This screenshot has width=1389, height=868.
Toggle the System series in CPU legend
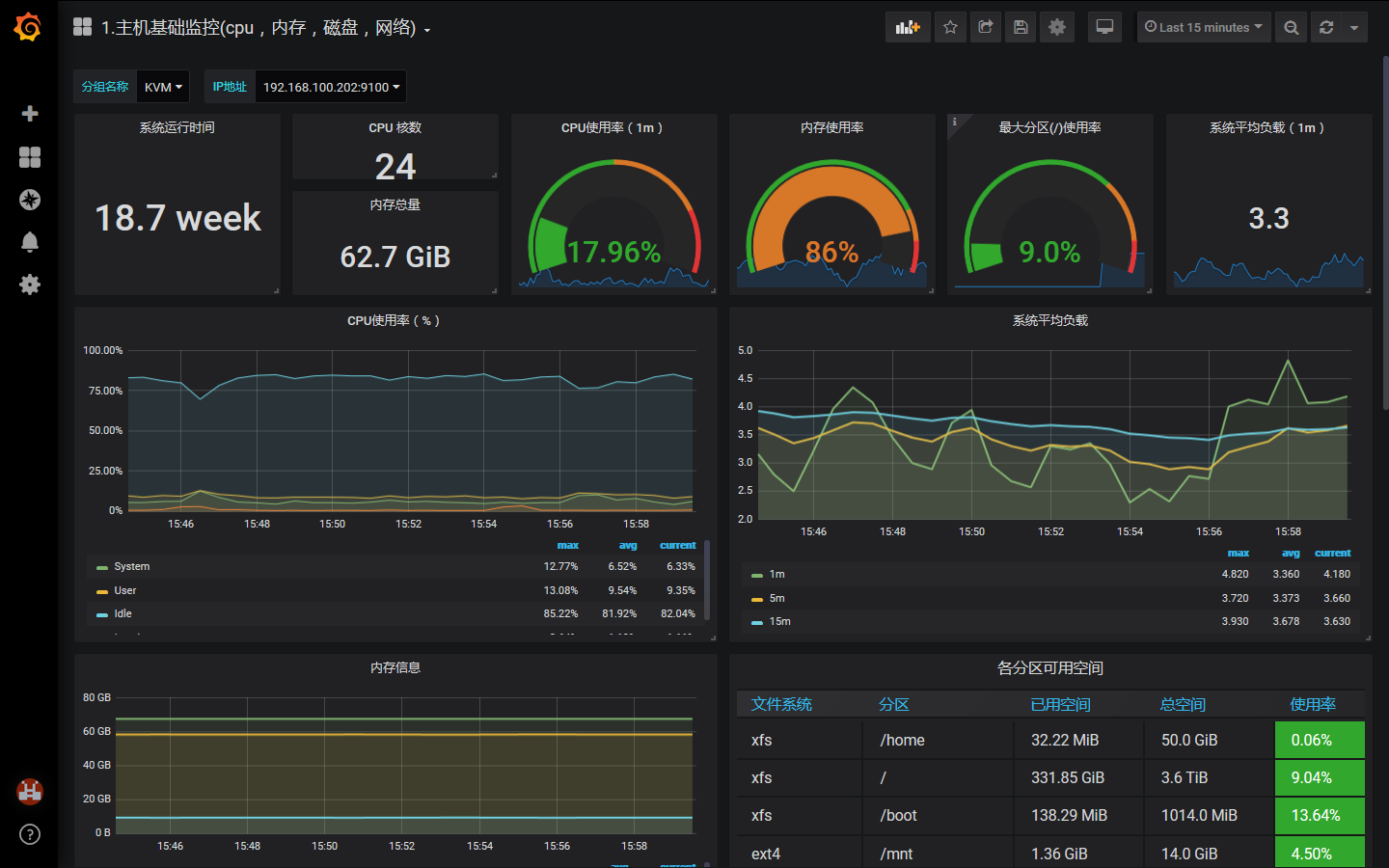pyautogui.click(x=132, y=567)
